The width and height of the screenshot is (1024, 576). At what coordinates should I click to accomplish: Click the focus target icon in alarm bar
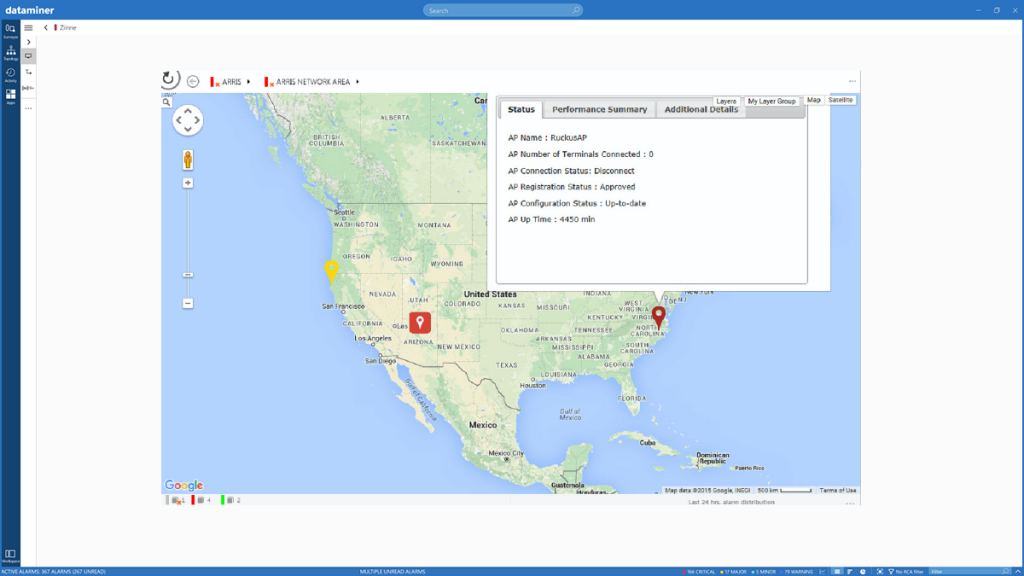point(880,571)
